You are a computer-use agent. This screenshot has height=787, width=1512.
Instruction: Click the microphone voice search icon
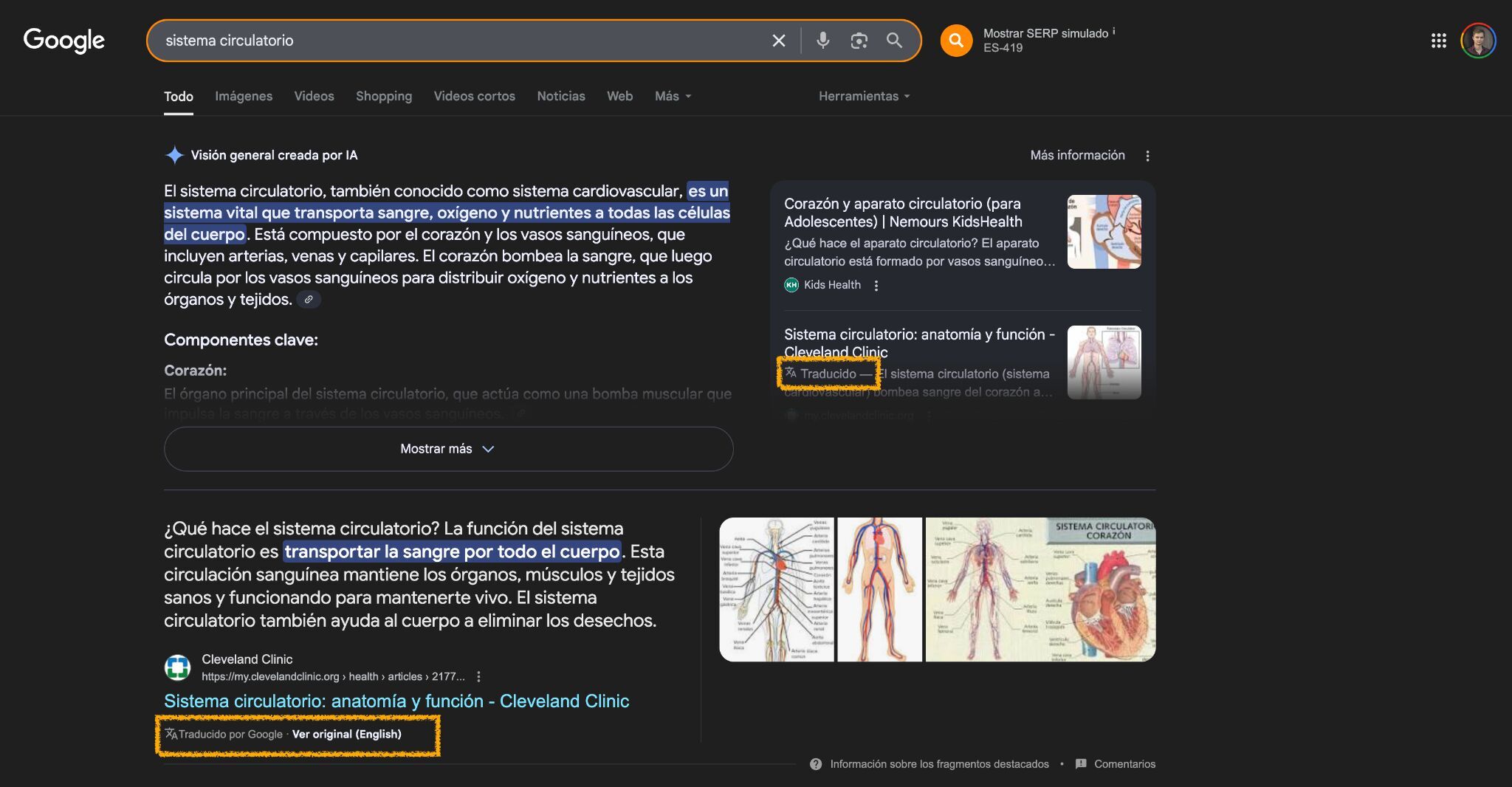pyautogui.click(x=822, y=41)
